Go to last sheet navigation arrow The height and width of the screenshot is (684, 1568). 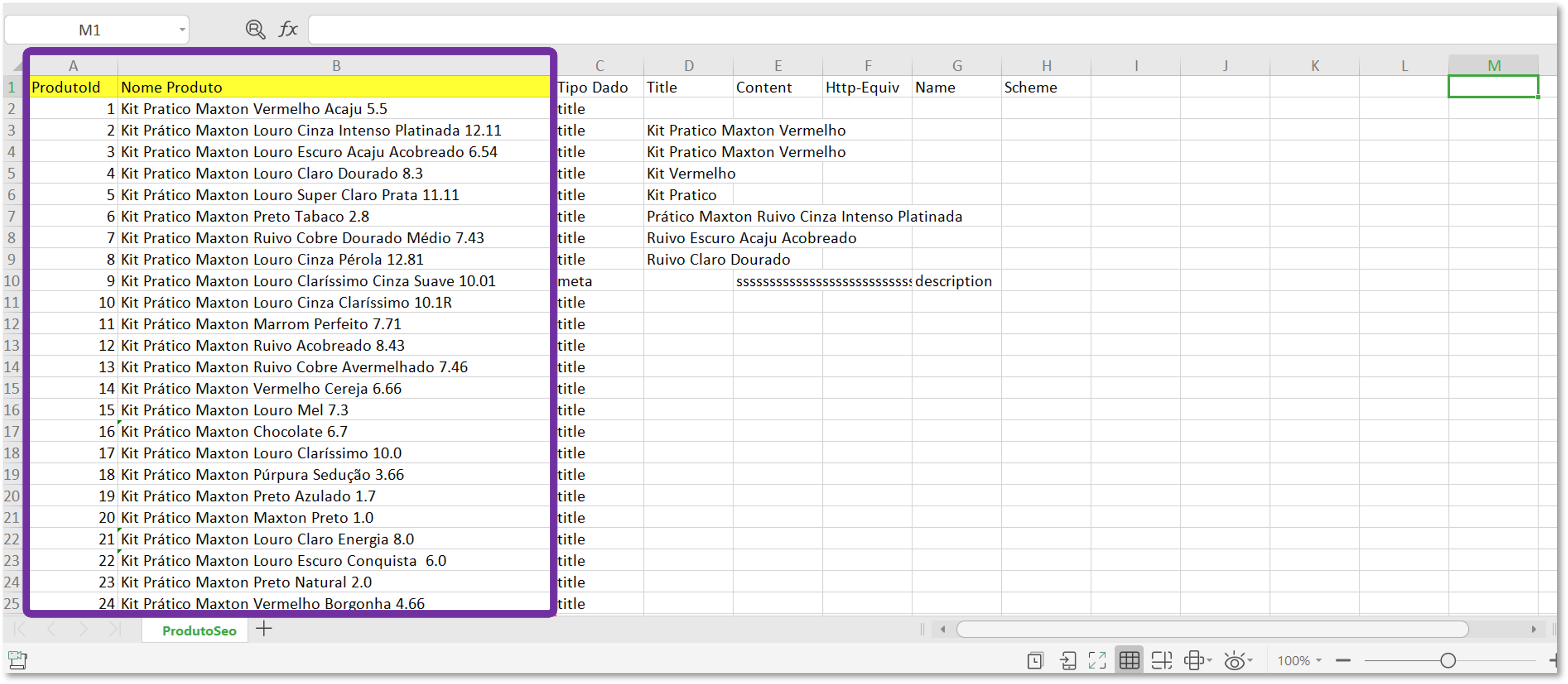point(115,629)
